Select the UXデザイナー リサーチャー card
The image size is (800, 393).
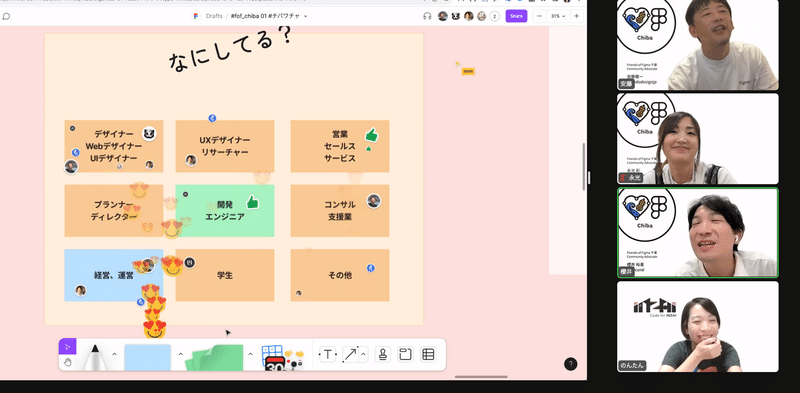[x=225, y=146]
